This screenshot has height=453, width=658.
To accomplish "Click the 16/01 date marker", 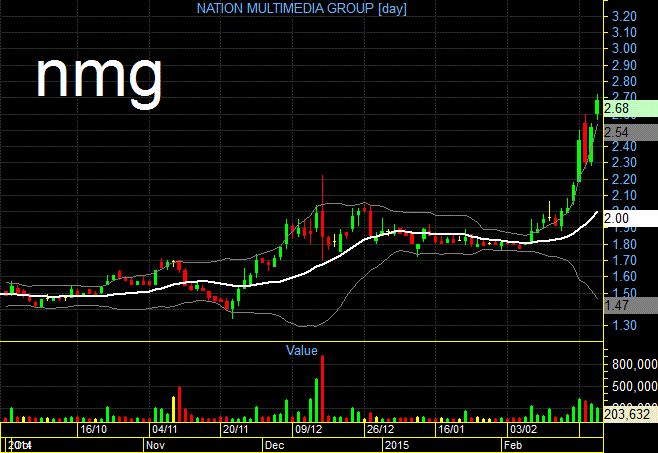I will [451, 429].
